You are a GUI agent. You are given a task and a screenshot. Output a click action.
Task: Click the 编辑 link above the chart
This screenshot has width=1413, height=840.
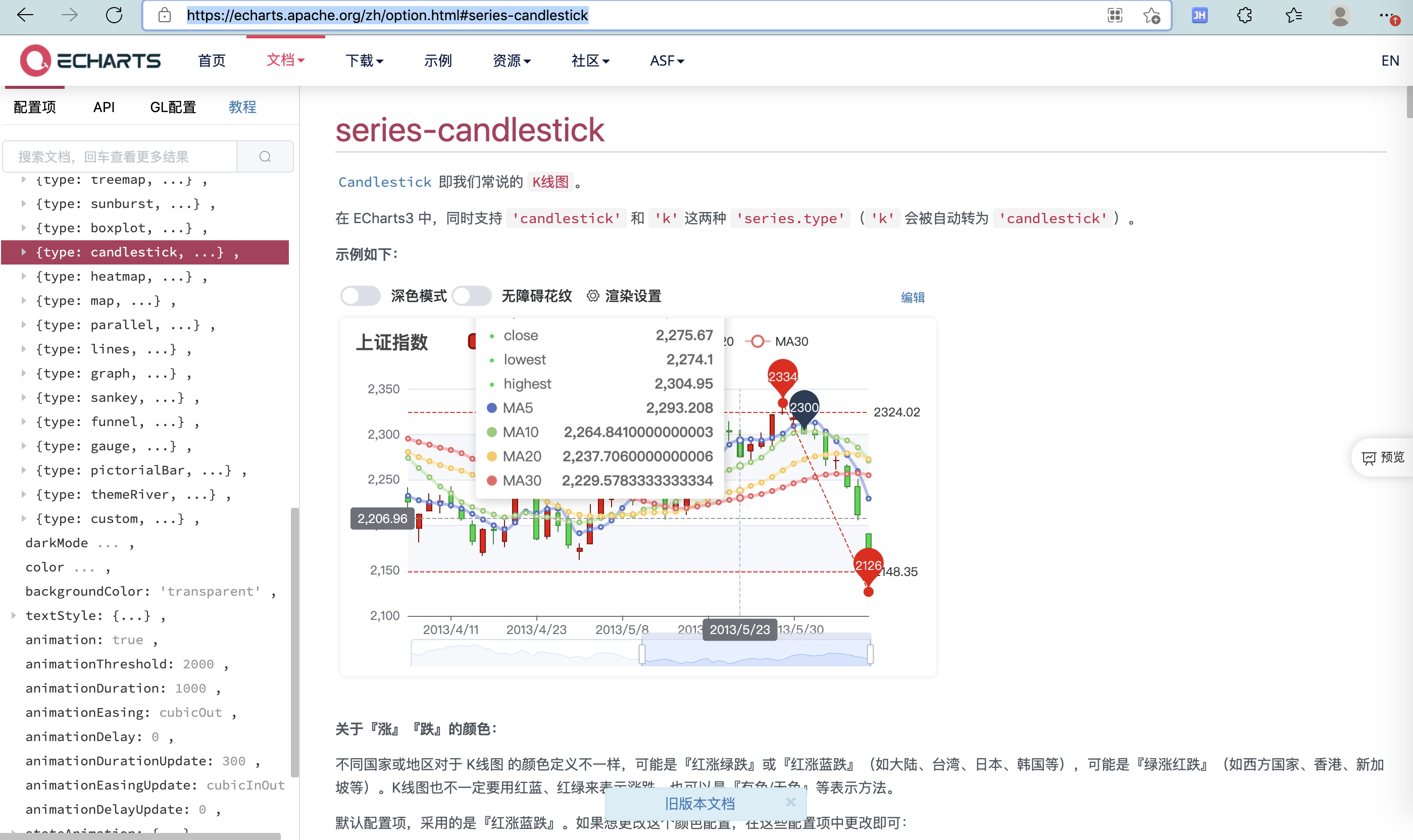tap(913, 297)
